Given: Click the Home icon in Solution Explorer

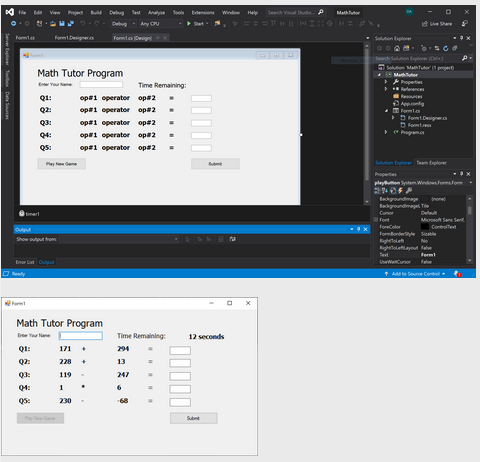Looking at the screenshot, I should click(397, 48).
